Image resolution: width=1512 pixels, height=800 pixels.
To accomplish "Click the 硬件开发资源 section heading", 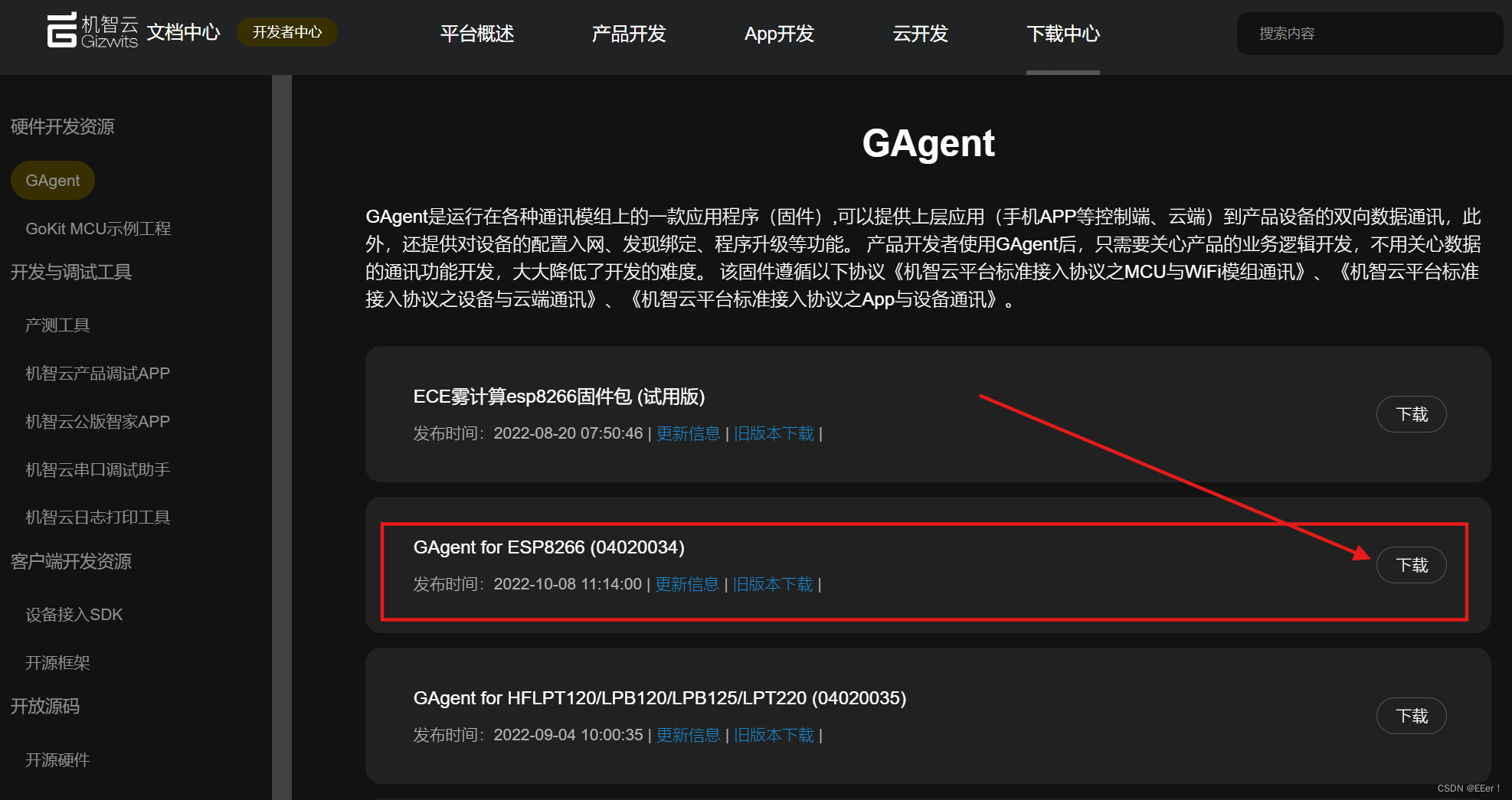I will pyautogui.click(x=62, y=126).
